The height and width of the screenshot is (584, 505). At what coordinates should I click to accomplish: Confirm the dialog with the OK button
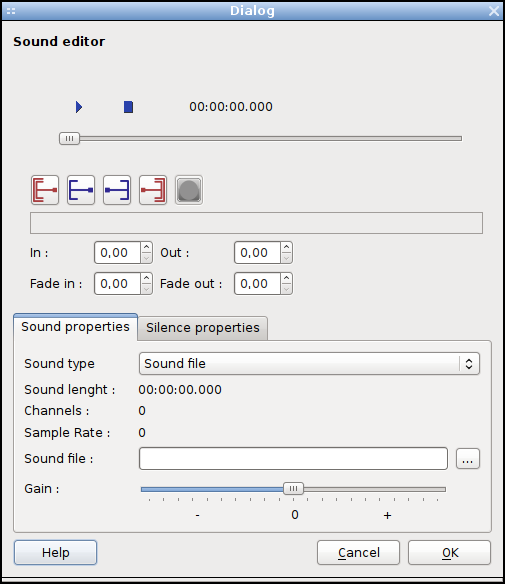coord(450,552)
